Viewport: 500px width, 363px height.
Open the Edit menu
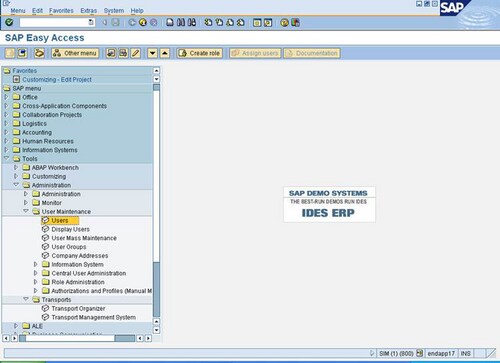pos(37,11)
